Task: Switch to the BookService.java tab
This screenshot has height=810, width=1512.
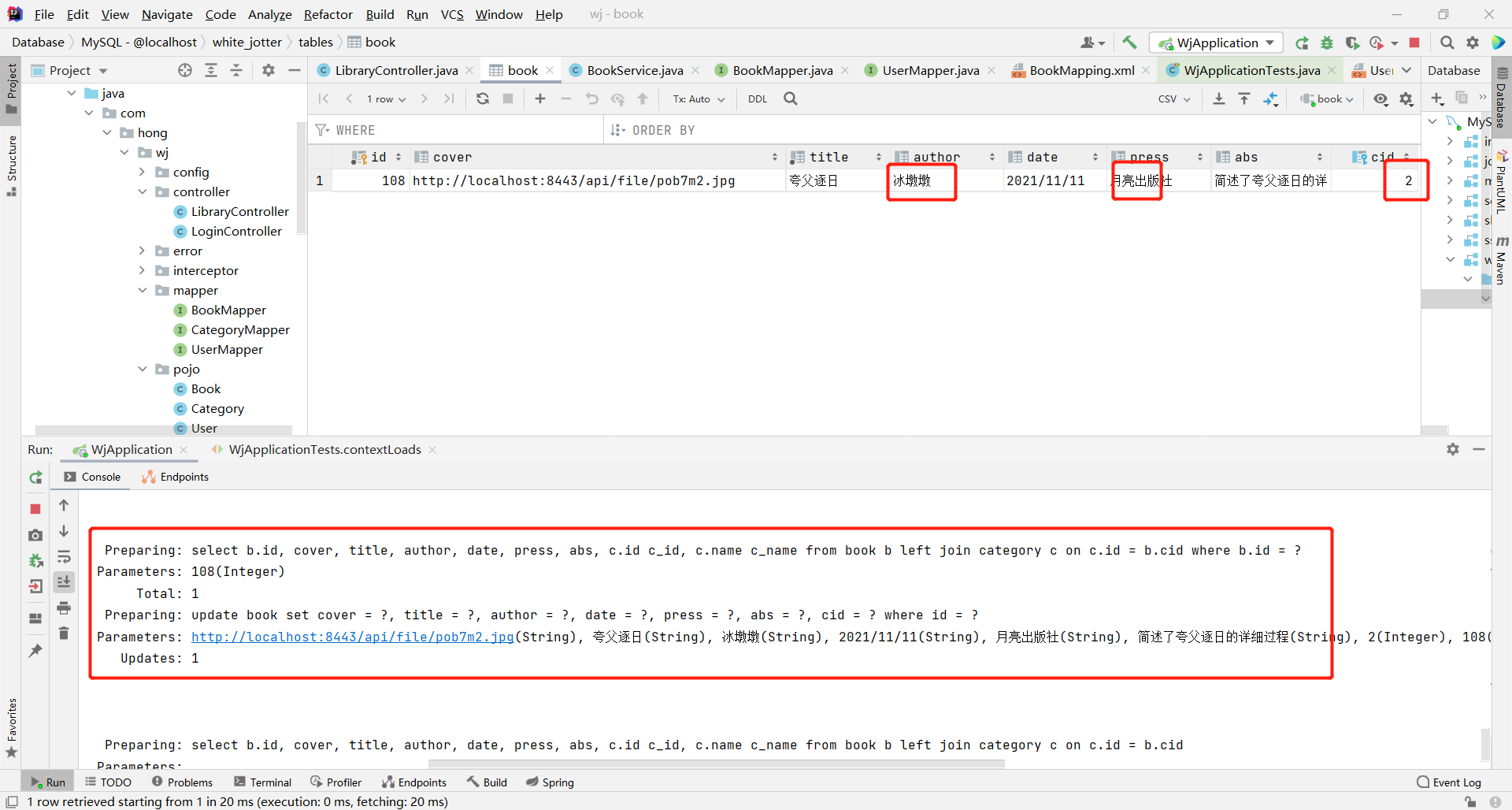Action: (x=634, y=69)
